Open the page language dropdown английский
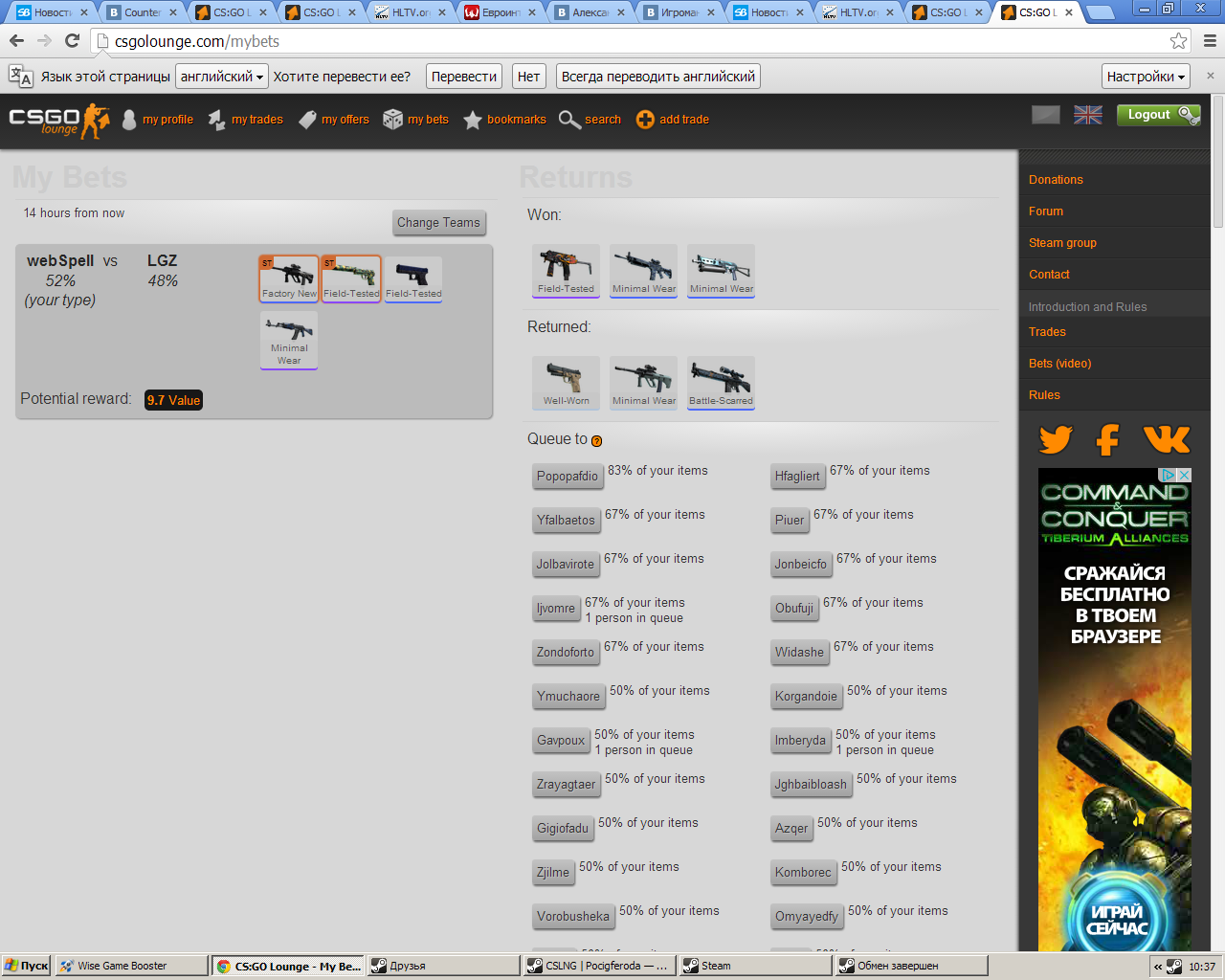Viewport: 1225px width, 980px height. click(222, 77)
